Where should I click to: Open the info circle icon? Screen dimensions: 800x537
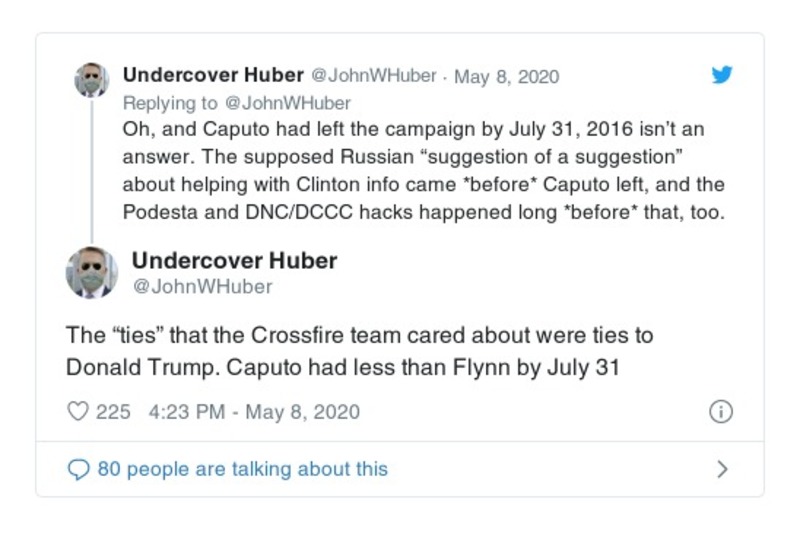[720, 411]
